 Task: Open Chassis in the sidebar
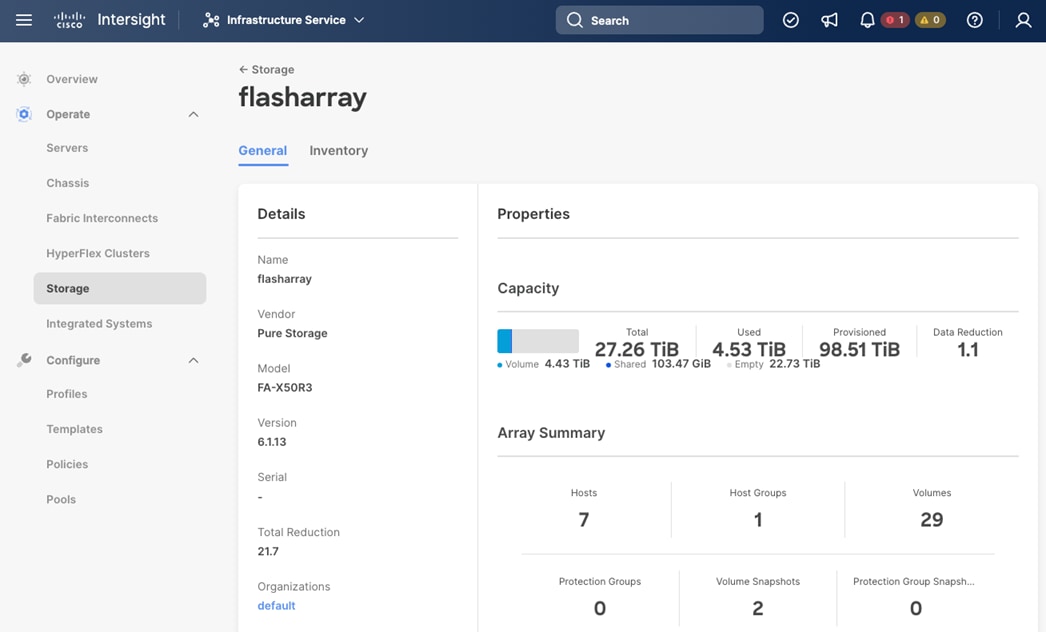(x=67, y=183)
